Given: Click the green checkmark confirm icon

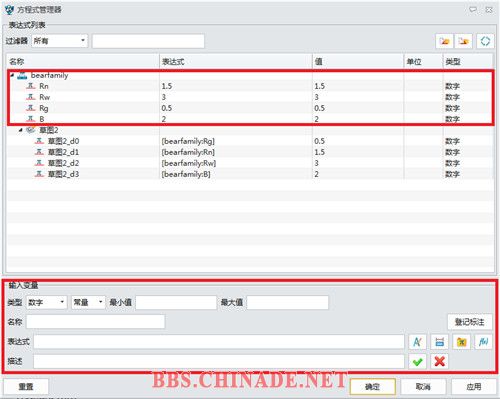Looking at the screenshot, I should pyautogui.click(x=417, y=361).
